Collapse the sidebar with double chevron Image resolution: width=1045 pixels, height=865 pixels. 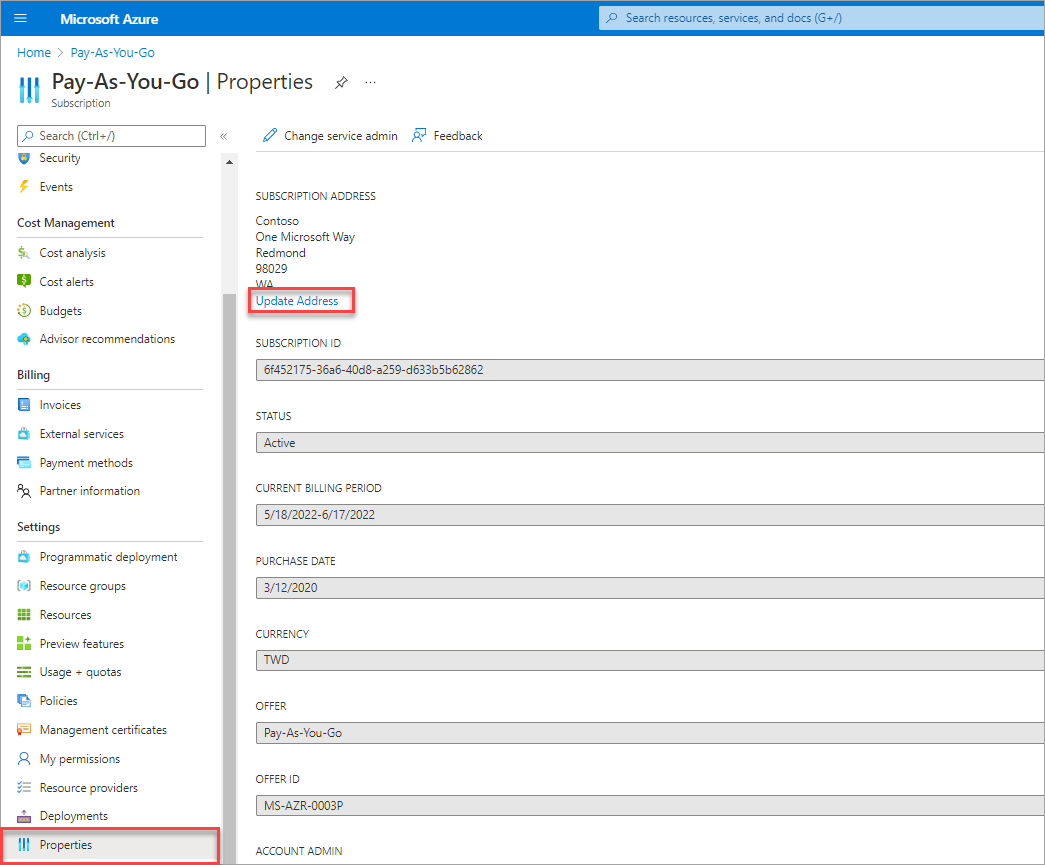pos(224,136)
